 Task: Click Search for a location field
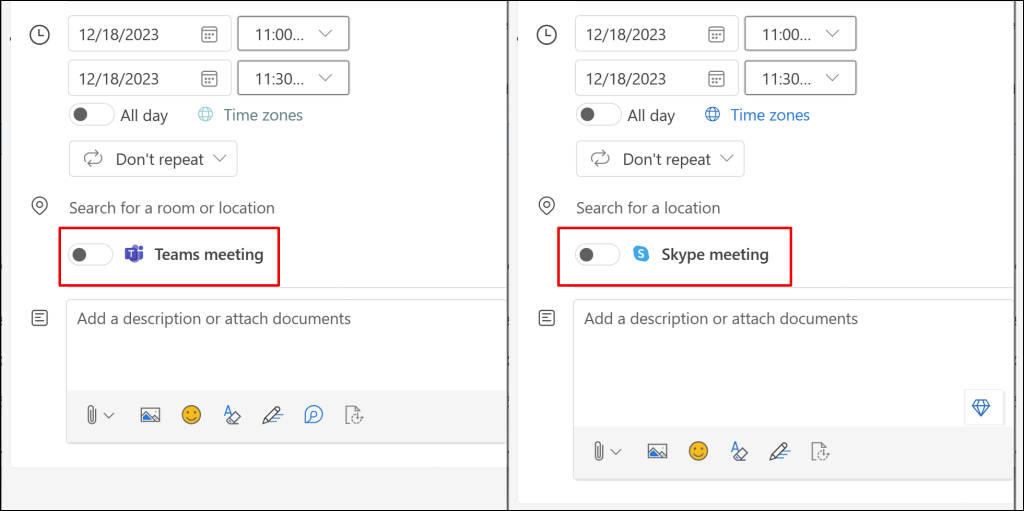click(x=648, y=208)
